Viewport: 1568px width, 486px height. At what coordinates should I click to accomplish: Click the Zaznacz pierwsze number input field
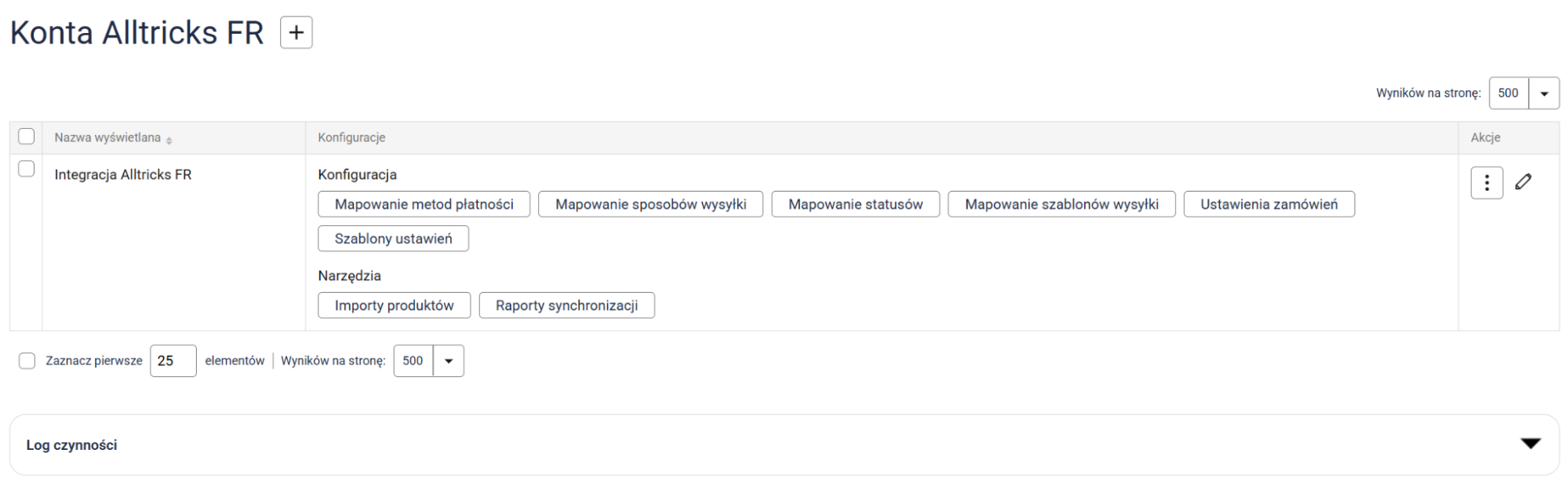(173, 361)
